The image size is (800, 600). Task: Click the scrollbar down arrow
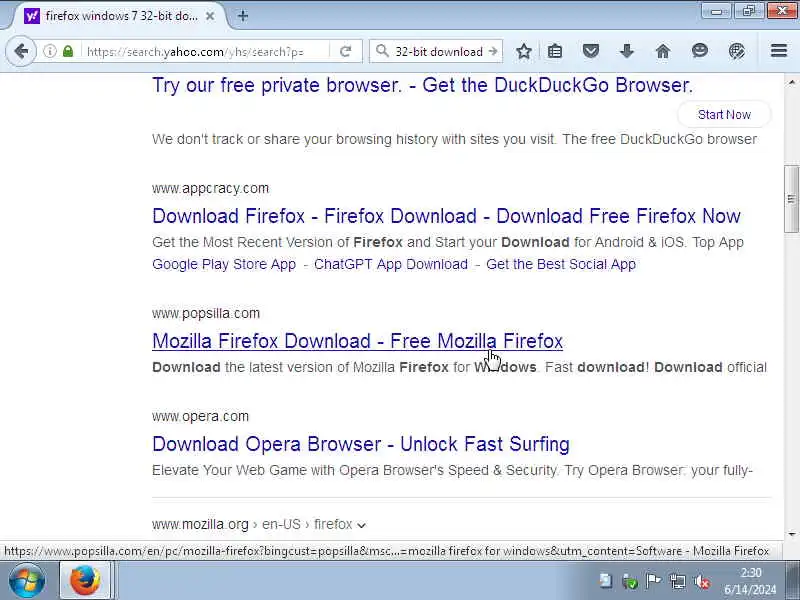(791, 534)
